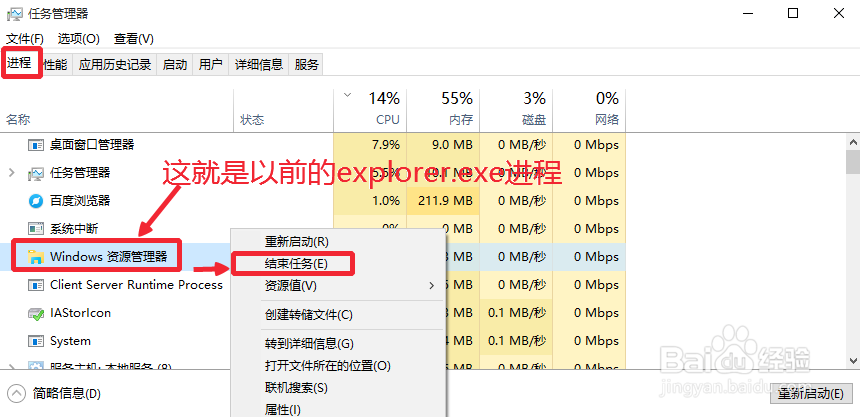Click the System process icon
This screenshot has width=860, height=417.
(36, 341)
